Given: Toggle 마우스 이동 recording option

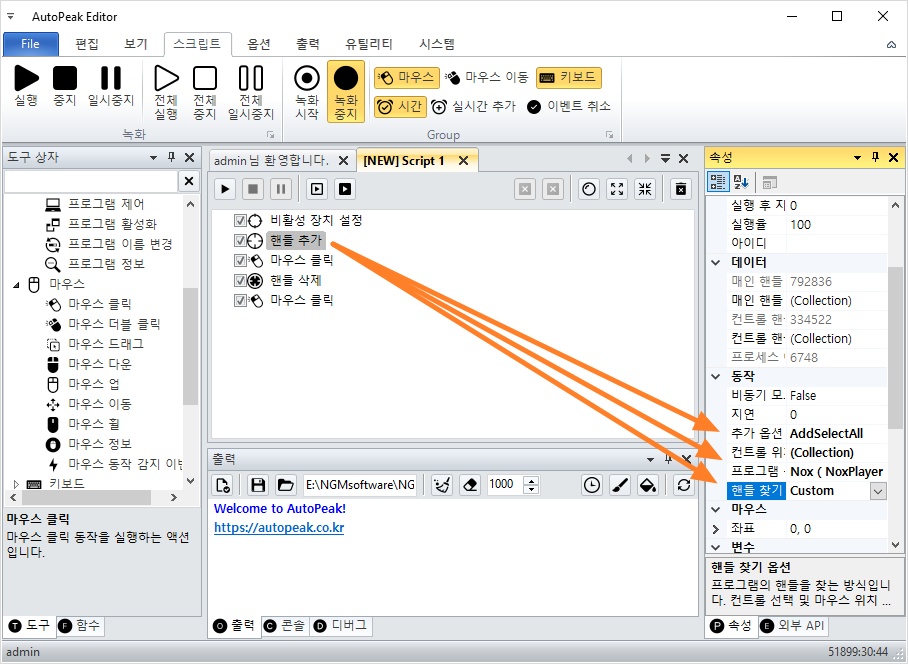Looking at the screenshot, I should pos(487,78).
